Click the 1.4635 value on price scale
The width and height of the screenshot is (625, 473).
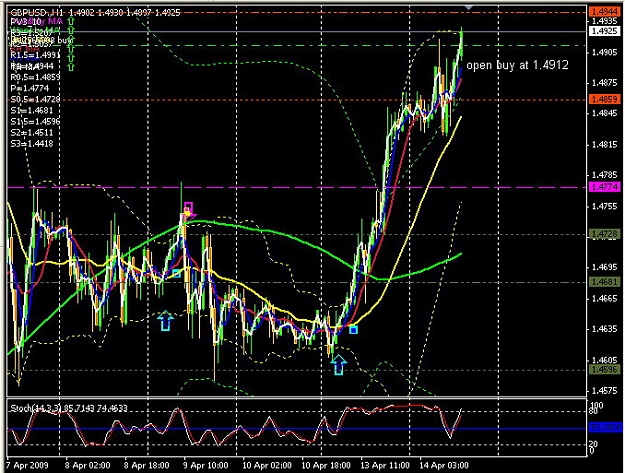click(605, 329)
